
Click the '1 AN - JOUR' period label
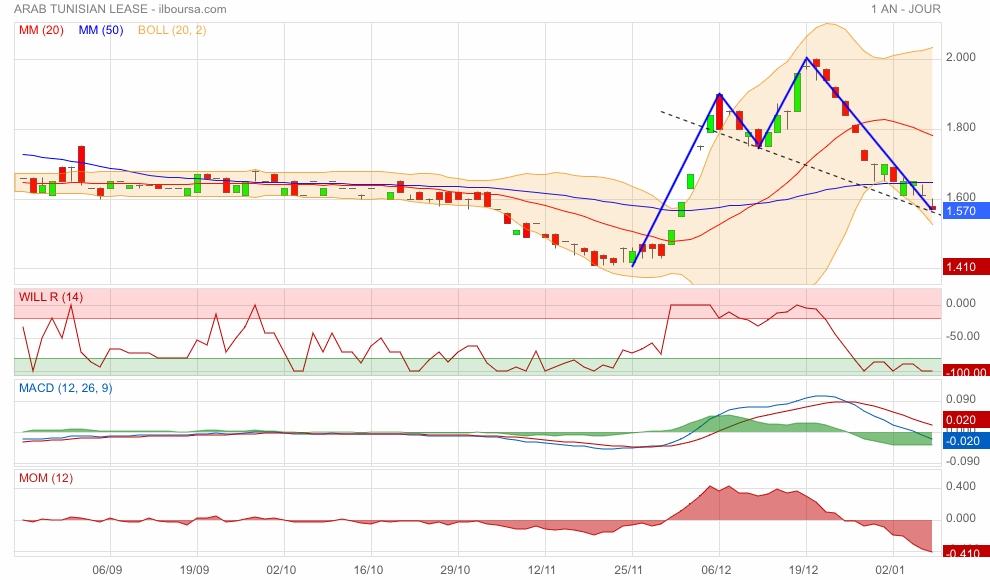(x=905, y=9)
